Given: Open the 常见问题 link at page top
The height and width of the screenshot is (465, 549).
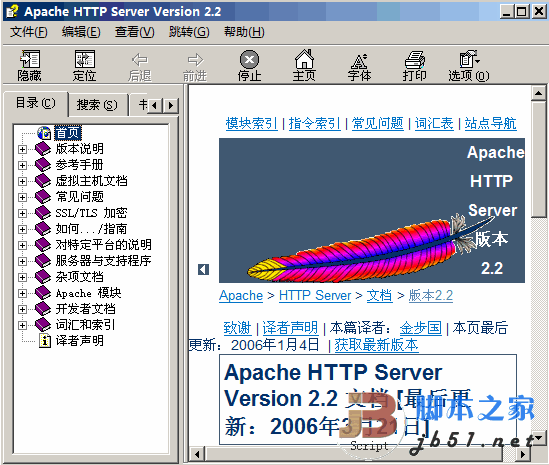Looking at the screenshot, I should [x=377, y=124].
